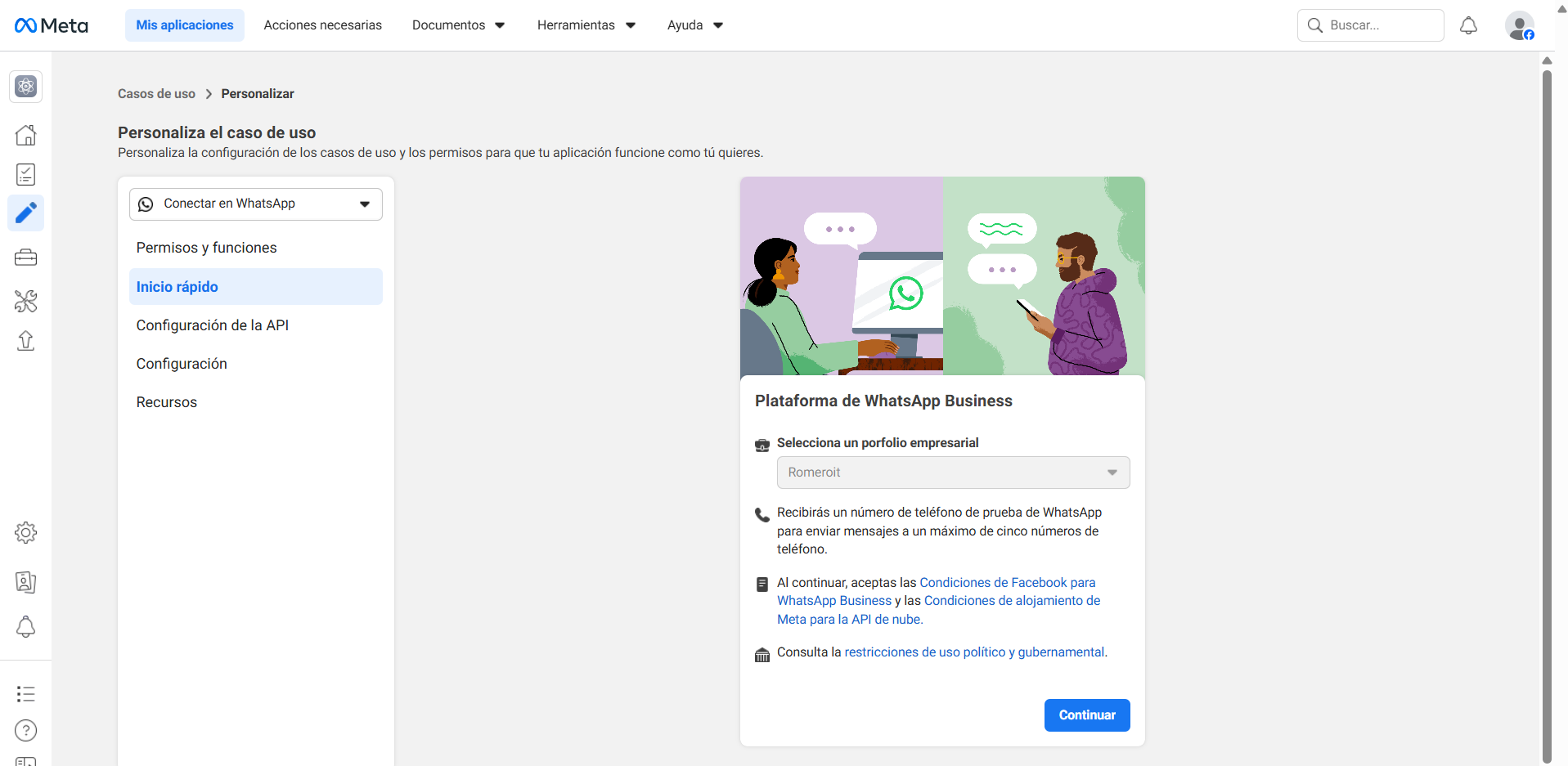The height and width of the screenshot is (766, 1568).
Task: Open restricciones de uso político y gubernamental link
Action: (974, 652)
